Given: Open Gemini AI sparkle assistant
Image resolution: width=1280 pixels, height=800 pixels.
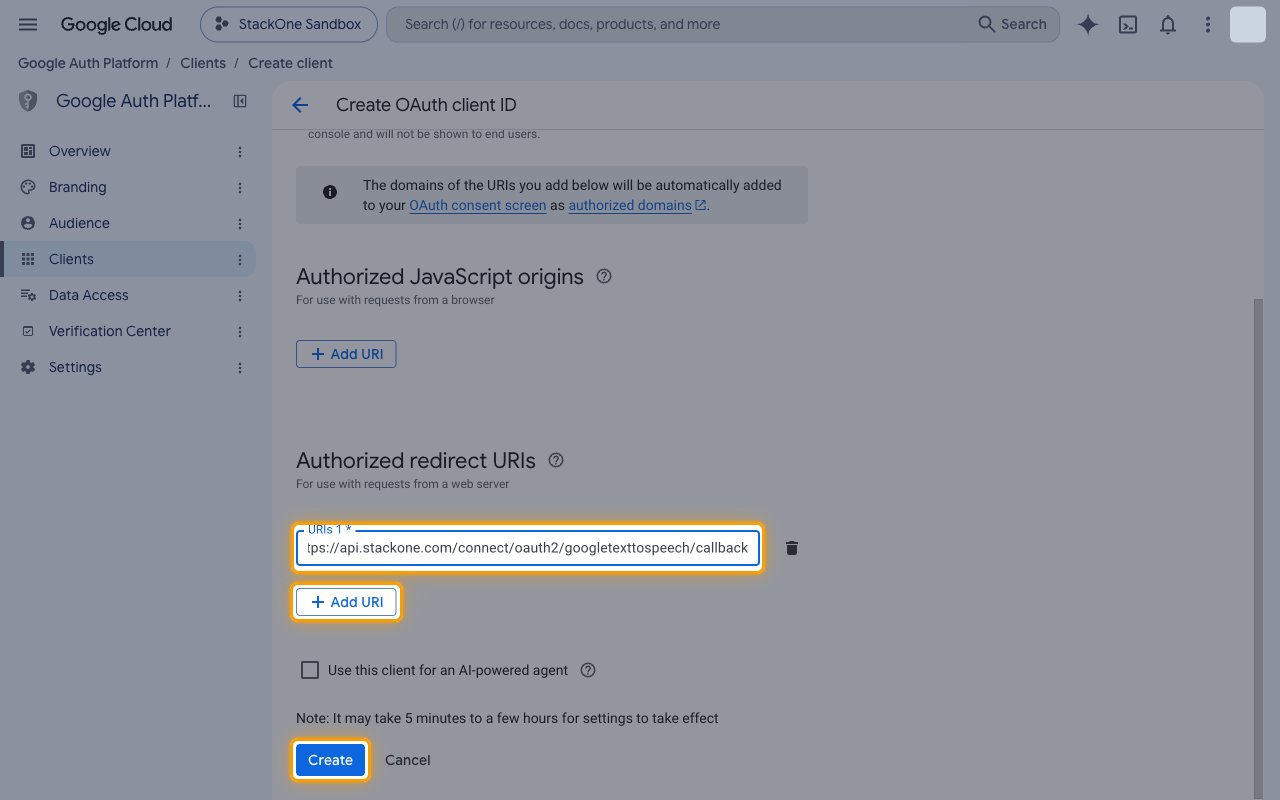Looking at the screenshot, I should click(1088, 25).
